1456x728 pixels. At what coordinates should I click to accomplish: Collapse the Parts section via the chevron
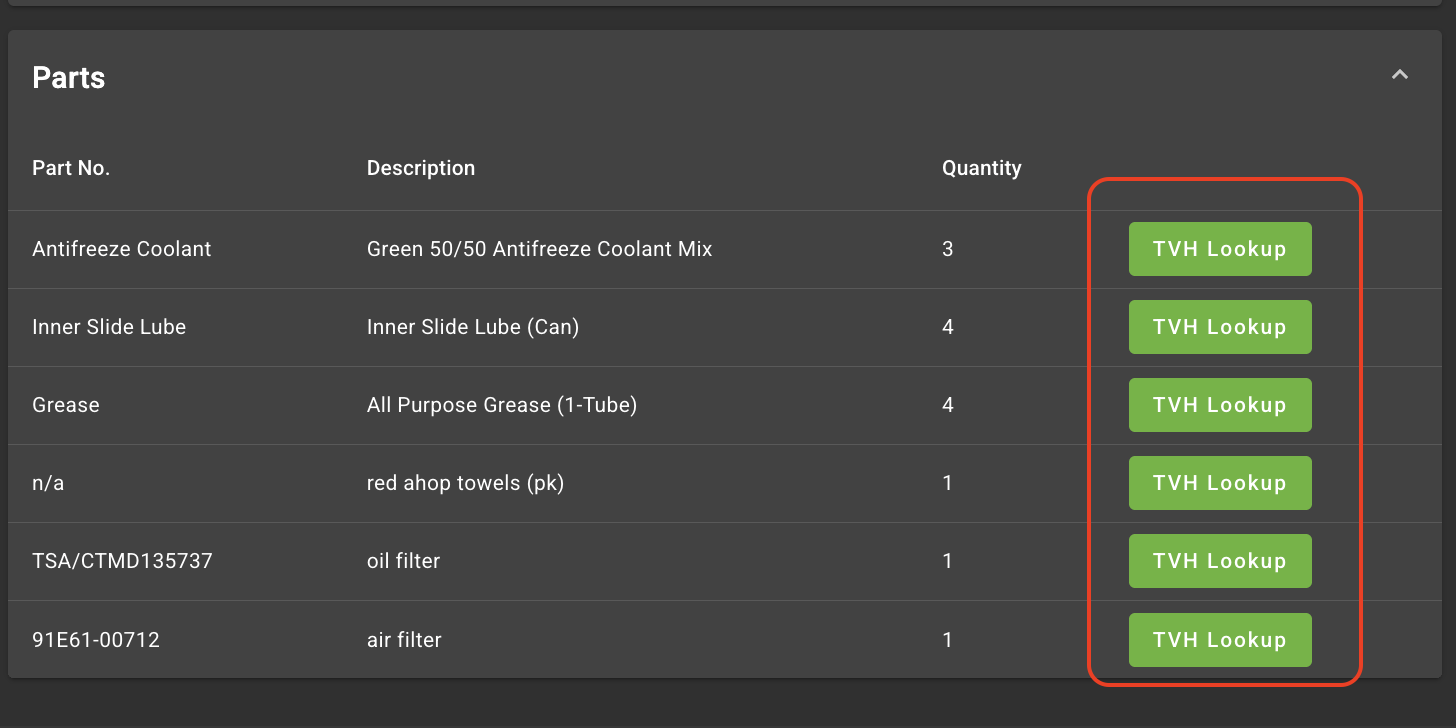click(x=1400, y=73)
